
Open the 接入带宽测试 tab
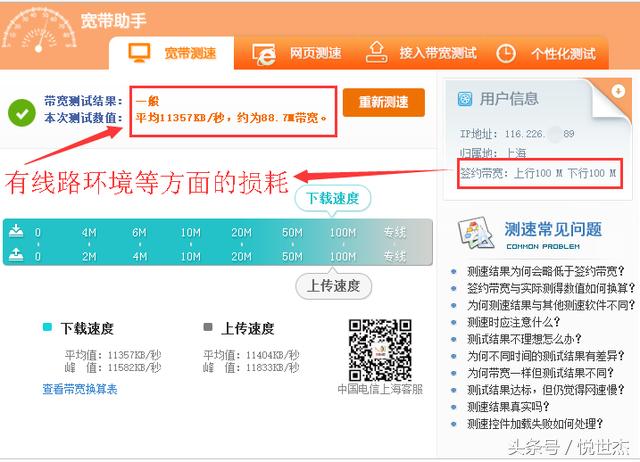(421, 53)
